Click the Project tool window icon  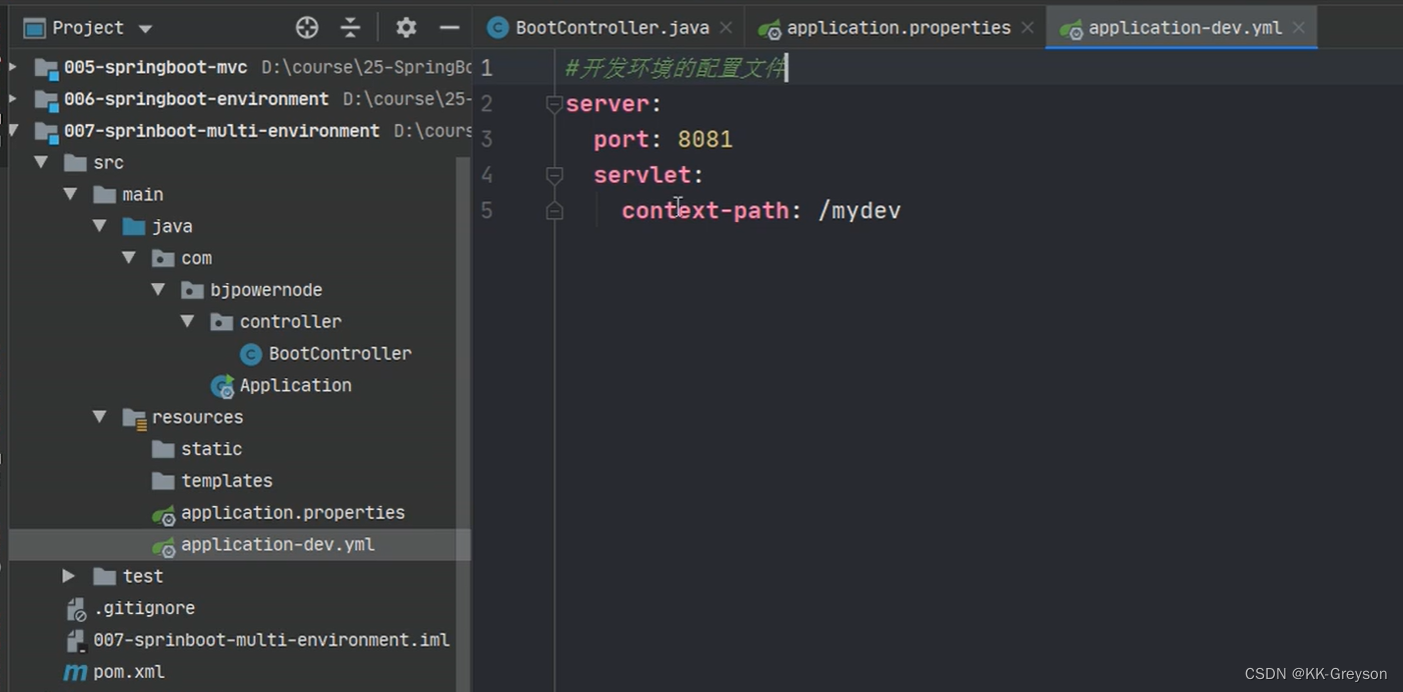[34, 28]
